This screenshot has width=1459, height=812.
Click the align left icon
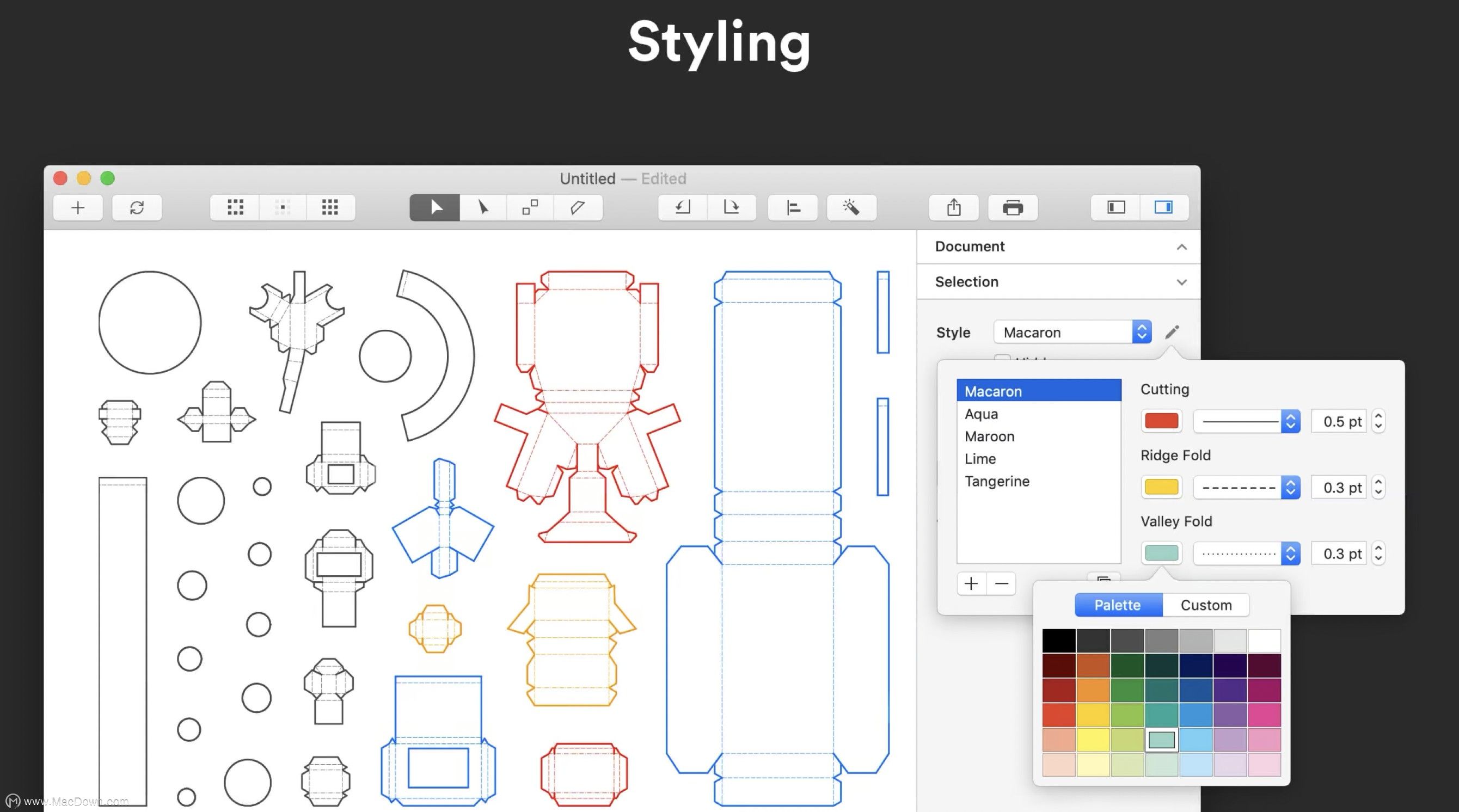click(793, 208)
